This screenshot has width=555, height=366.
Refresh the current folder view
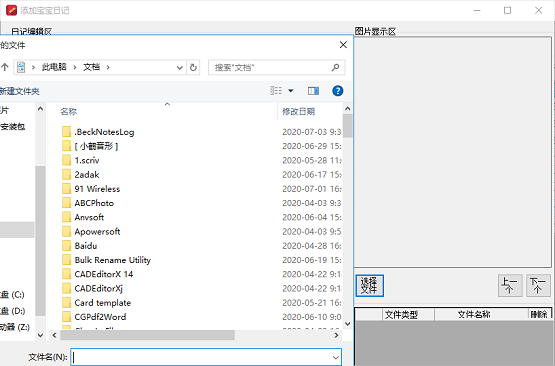193,67
